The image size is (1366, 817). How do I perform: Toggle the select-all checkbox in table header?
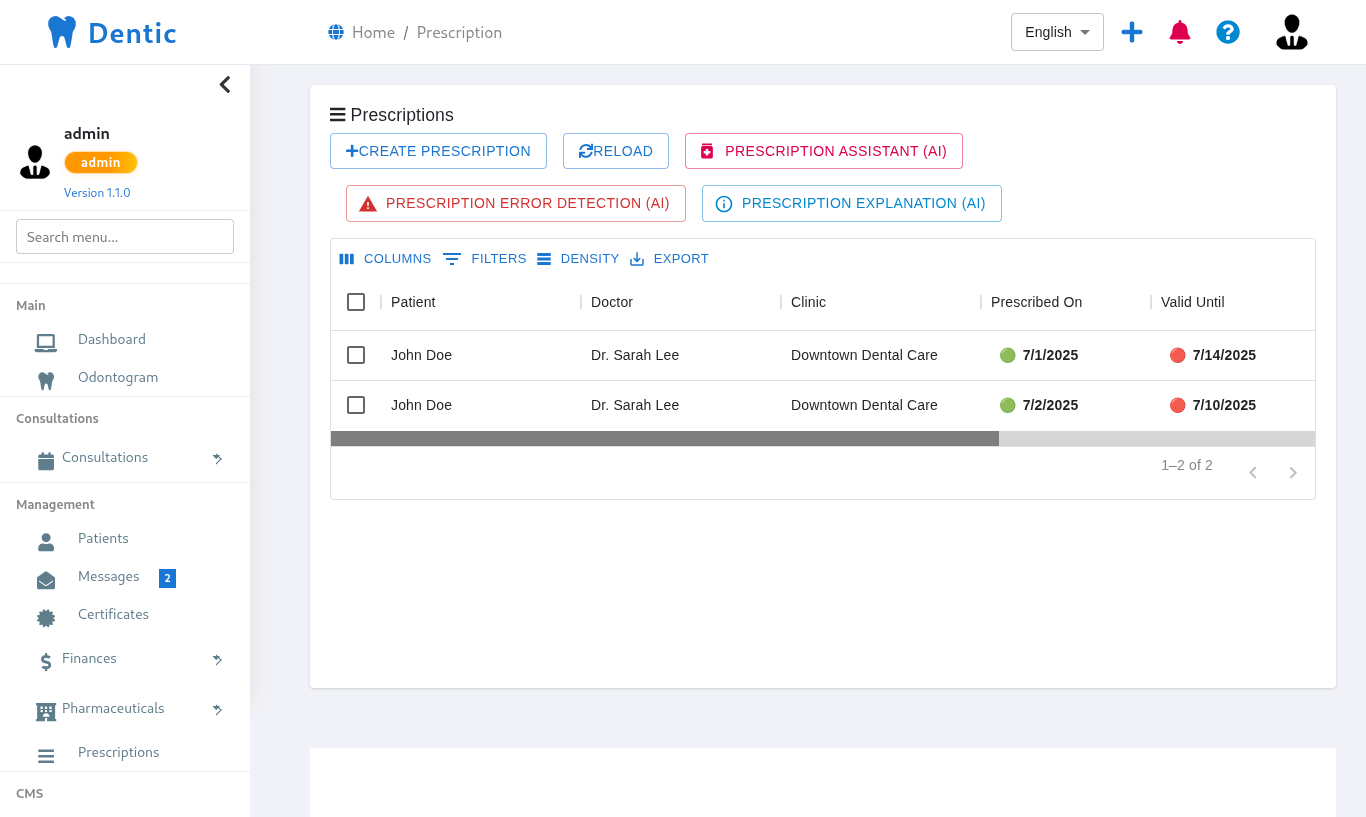356,302
